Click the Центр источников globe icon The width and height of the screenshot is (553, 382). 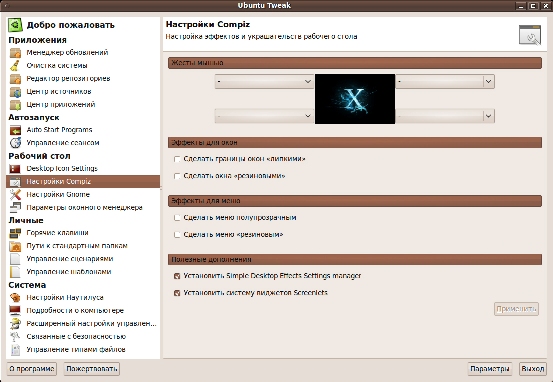(15, 92)
